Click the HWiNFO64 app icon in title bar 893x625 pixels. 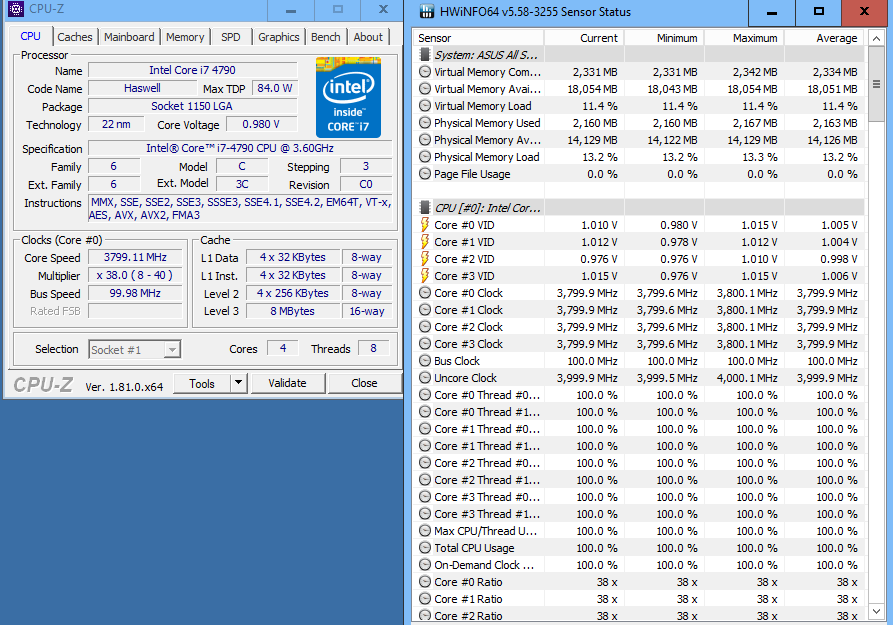click(x=427, y=11)
